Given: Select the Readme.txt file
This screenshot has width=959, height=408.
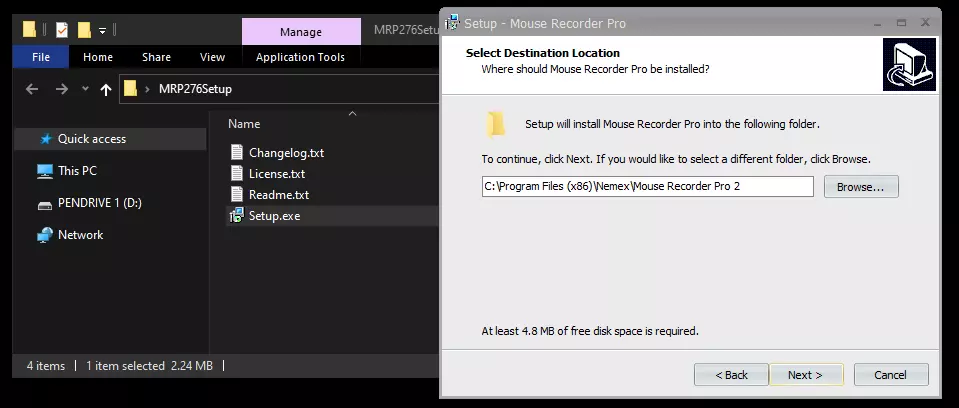Looking at the screenshot, I should (279, 195).
